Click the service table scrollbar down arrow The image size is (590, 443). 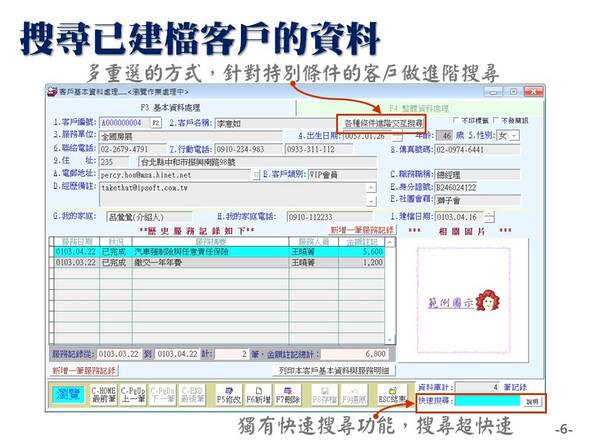[390, 339]
